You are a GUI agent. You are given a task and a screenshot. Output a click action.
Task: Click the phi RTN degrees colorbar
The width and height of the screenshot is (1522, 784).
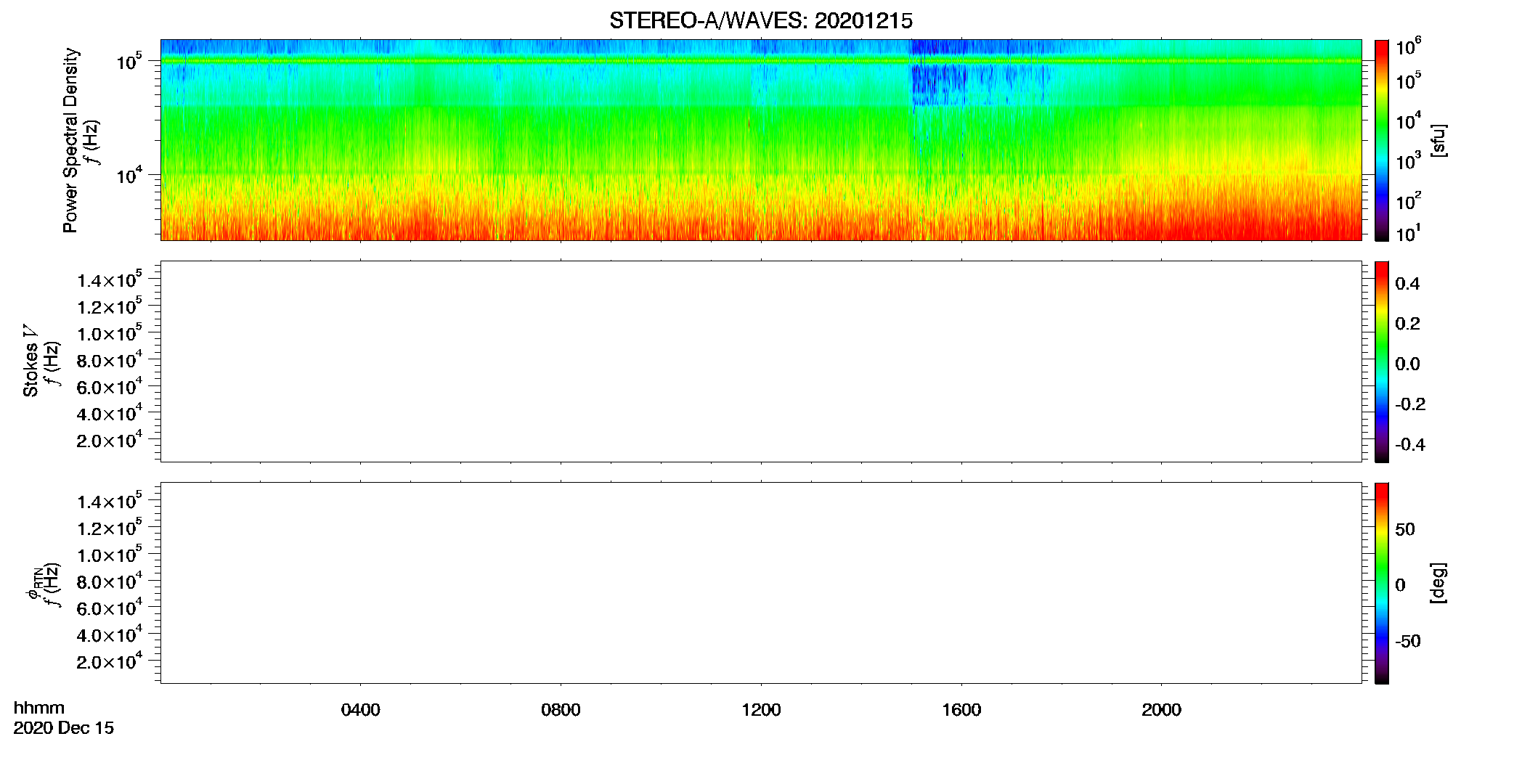1381,583
